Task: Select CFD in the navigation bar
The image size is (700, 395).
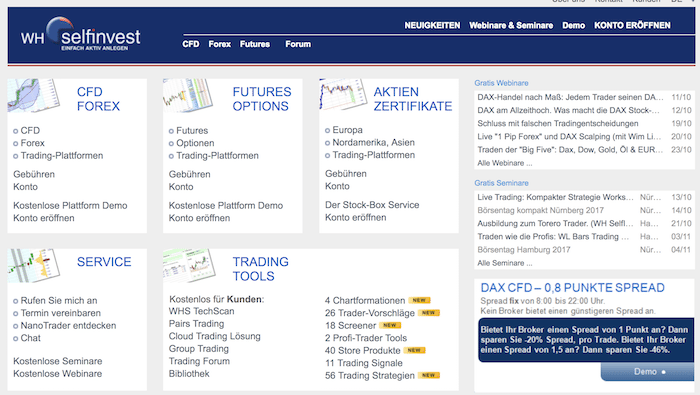Action: tap(191, 44)
